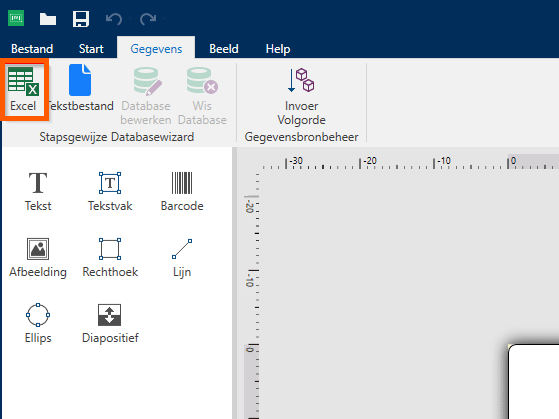Pick the Lijn drawing tool
The width and height of the screenshot is (559, 419).
pos(182,257)
